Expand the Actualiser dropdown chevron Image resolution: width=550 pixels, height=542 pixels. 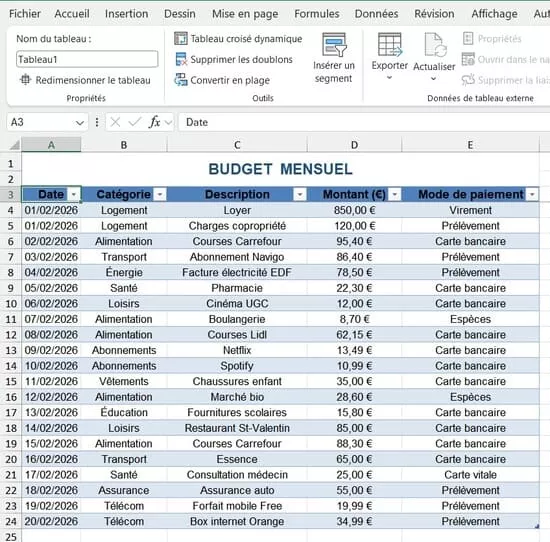pos(434,79)
